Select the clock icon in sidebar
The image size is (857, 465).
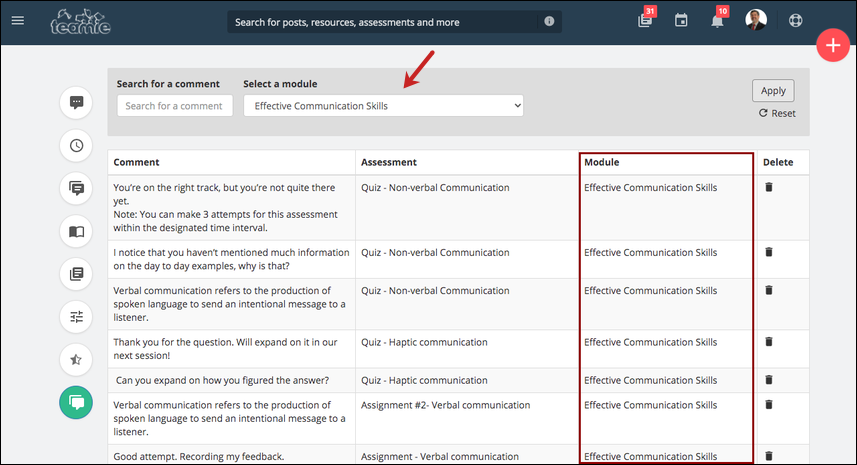pyautogui.click(x=77, y=145)
